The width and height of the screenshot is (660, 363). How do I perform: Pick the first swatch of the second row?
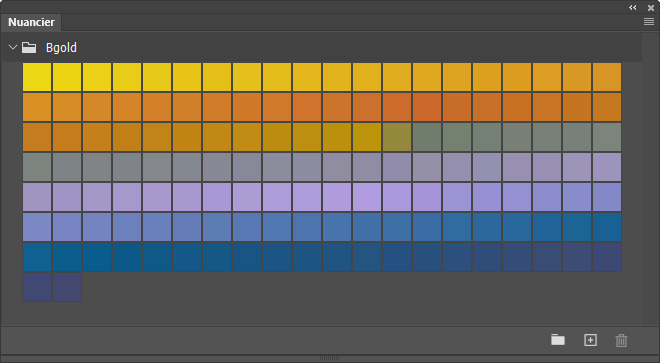coord(37,107)
